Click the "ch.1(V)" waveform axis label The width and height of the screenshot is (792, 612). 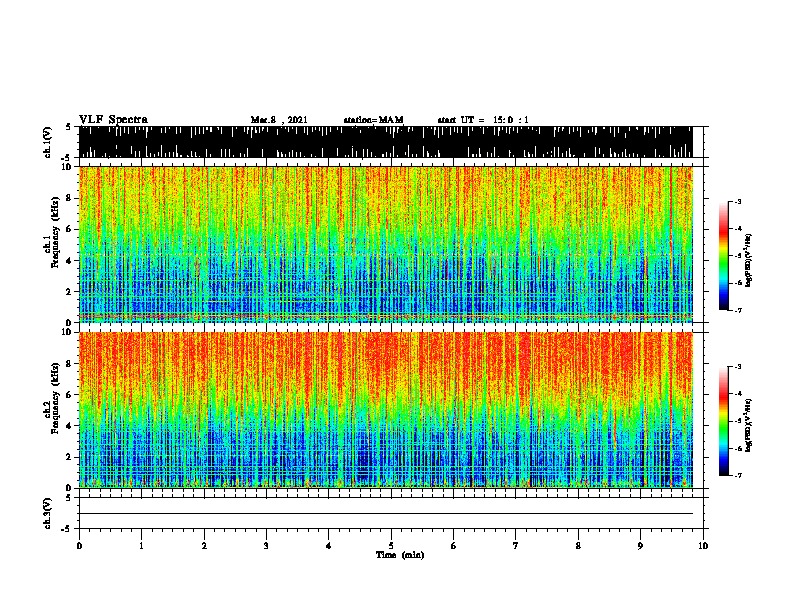(x=47, y=142)
